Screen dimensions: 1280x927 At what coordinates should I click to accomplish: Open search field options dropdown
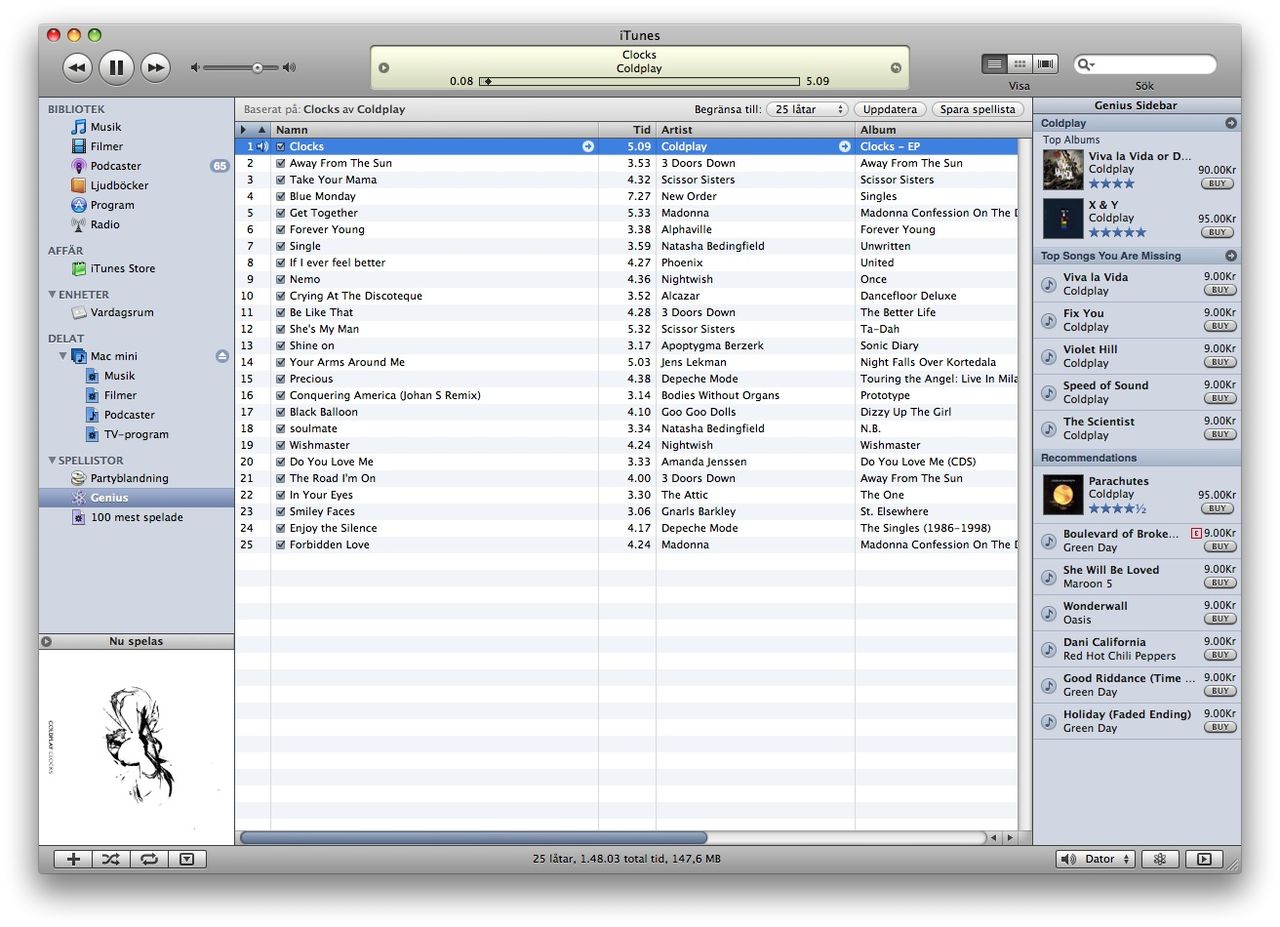1086,64
